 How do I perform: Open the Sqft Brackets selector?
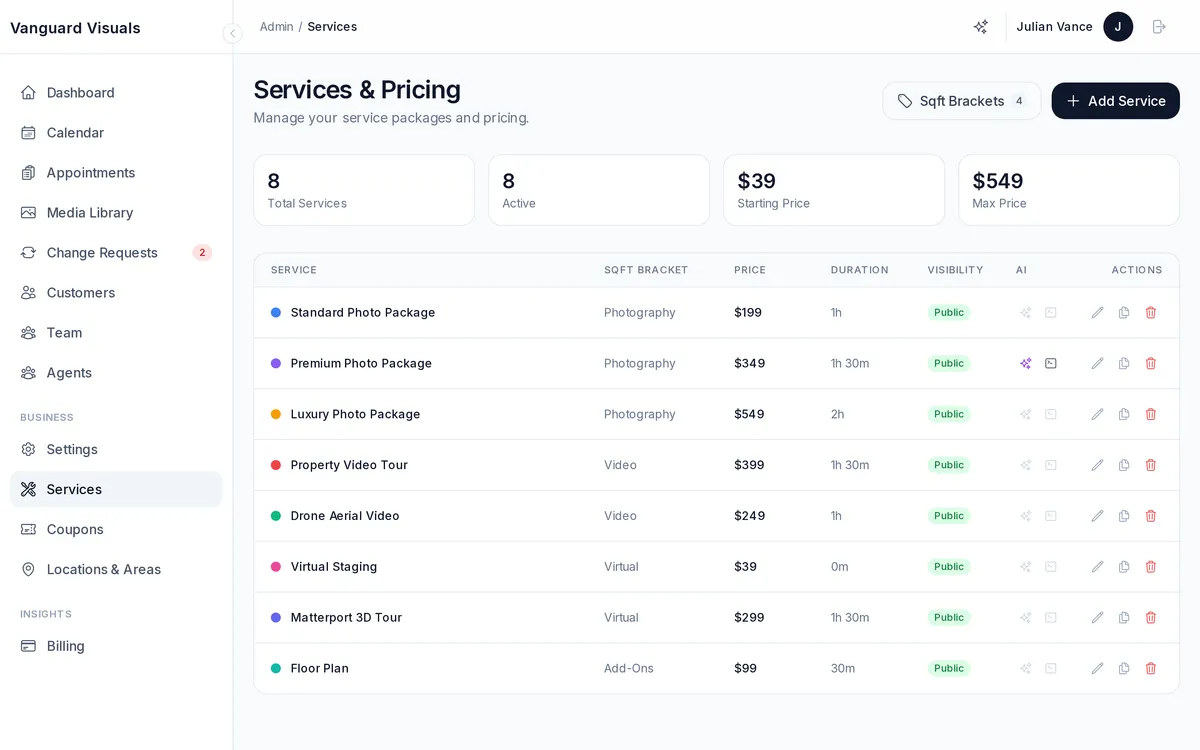(x=960, y=101)
